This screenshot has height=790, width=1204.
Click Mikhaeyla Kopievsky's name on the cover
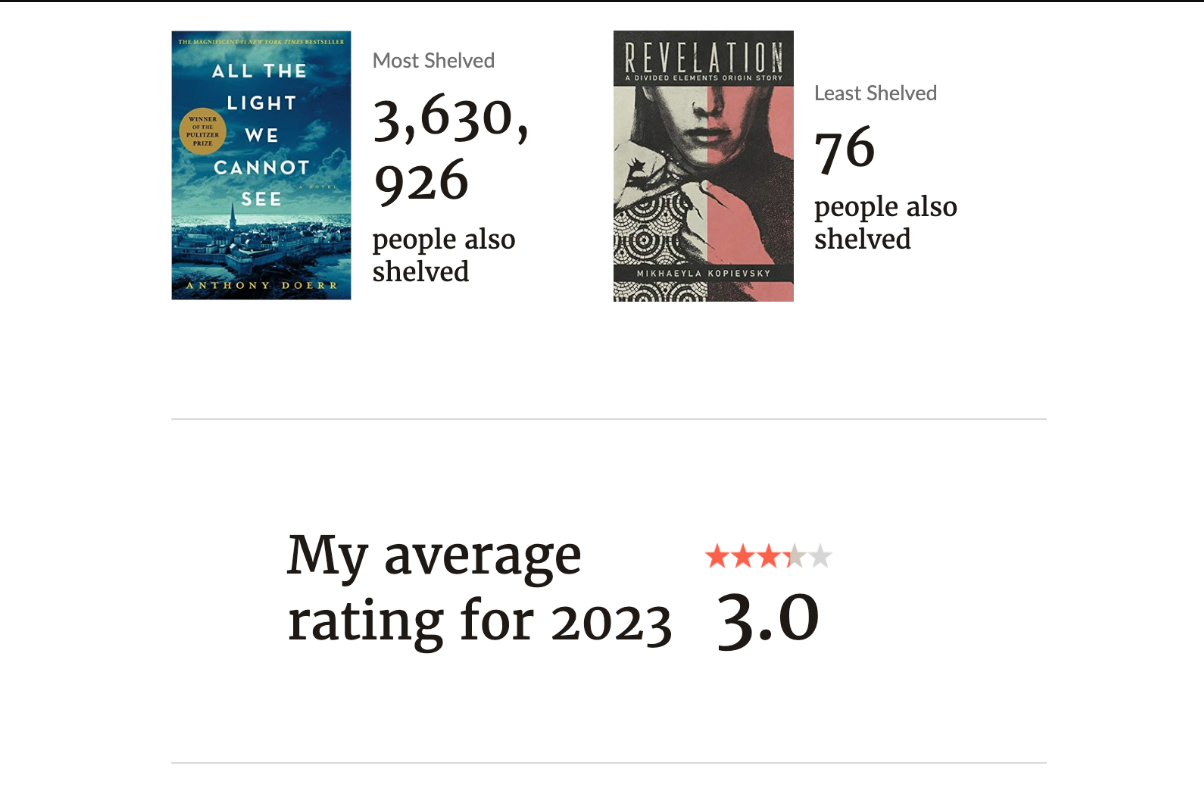tap(703, 273)
